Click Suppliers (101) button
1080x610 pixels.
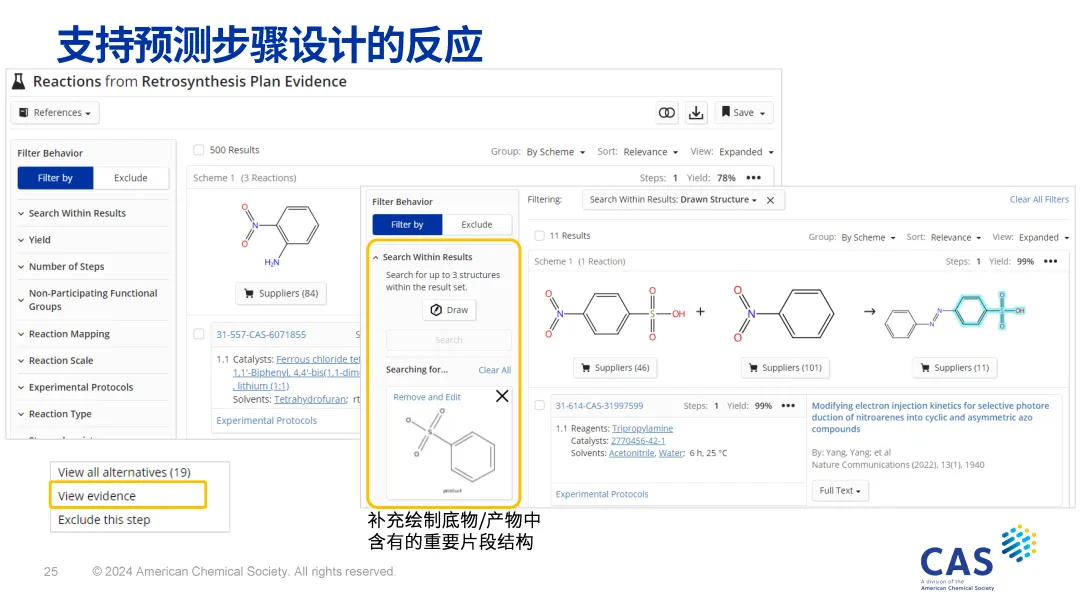pos(785,368)
